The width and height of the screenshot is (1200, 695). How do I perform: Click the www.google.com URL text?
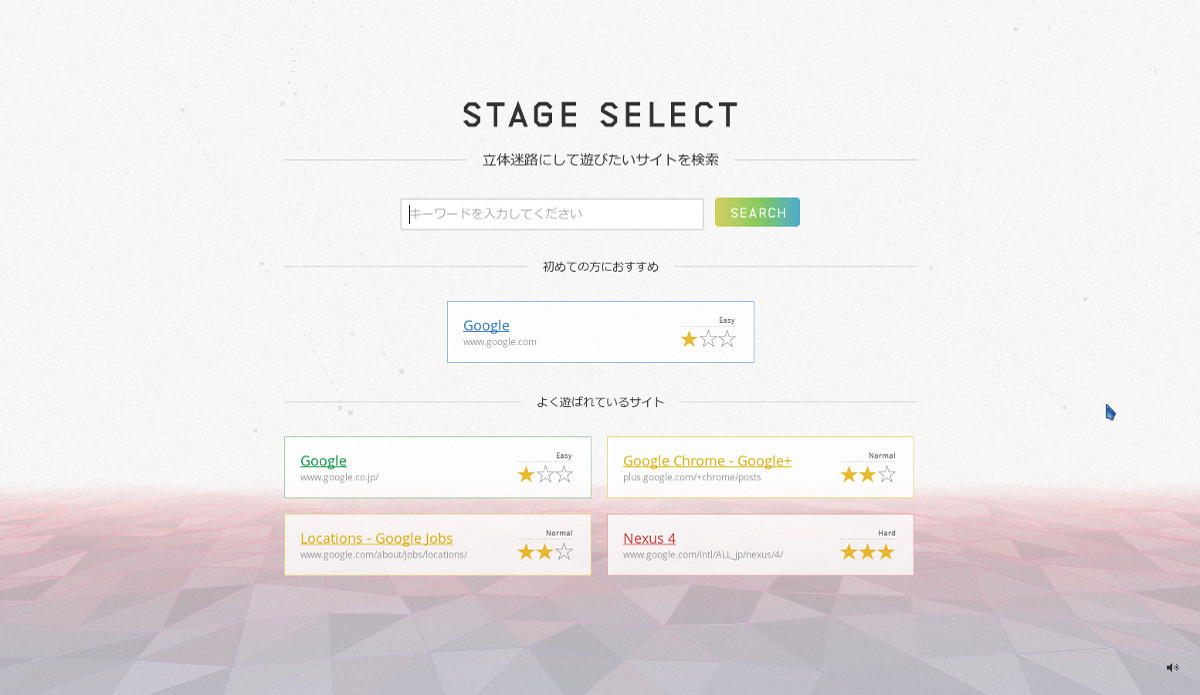click(x=499, y=342)
